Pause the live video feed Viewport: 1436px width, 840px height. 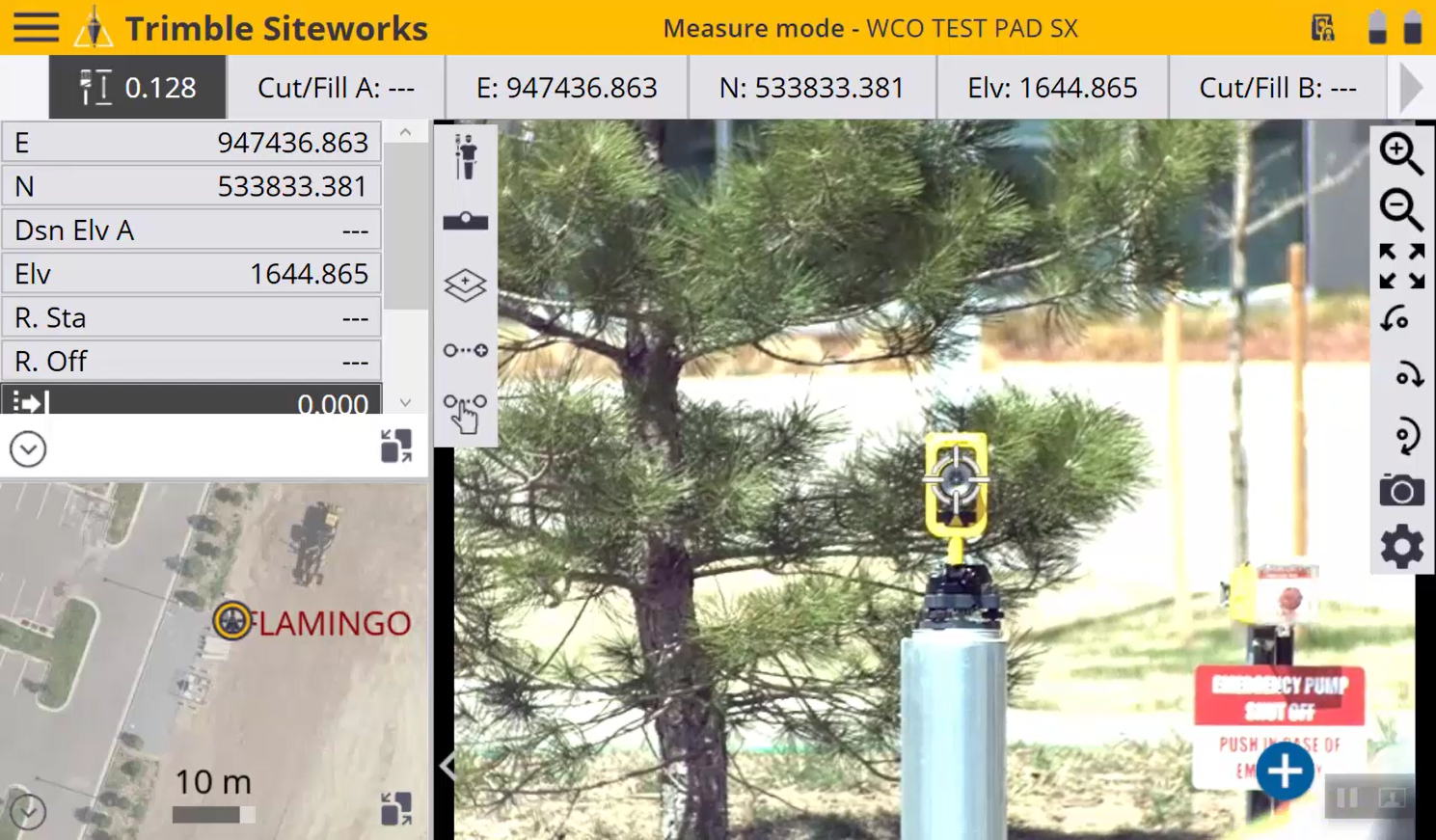pos(1347,798)
